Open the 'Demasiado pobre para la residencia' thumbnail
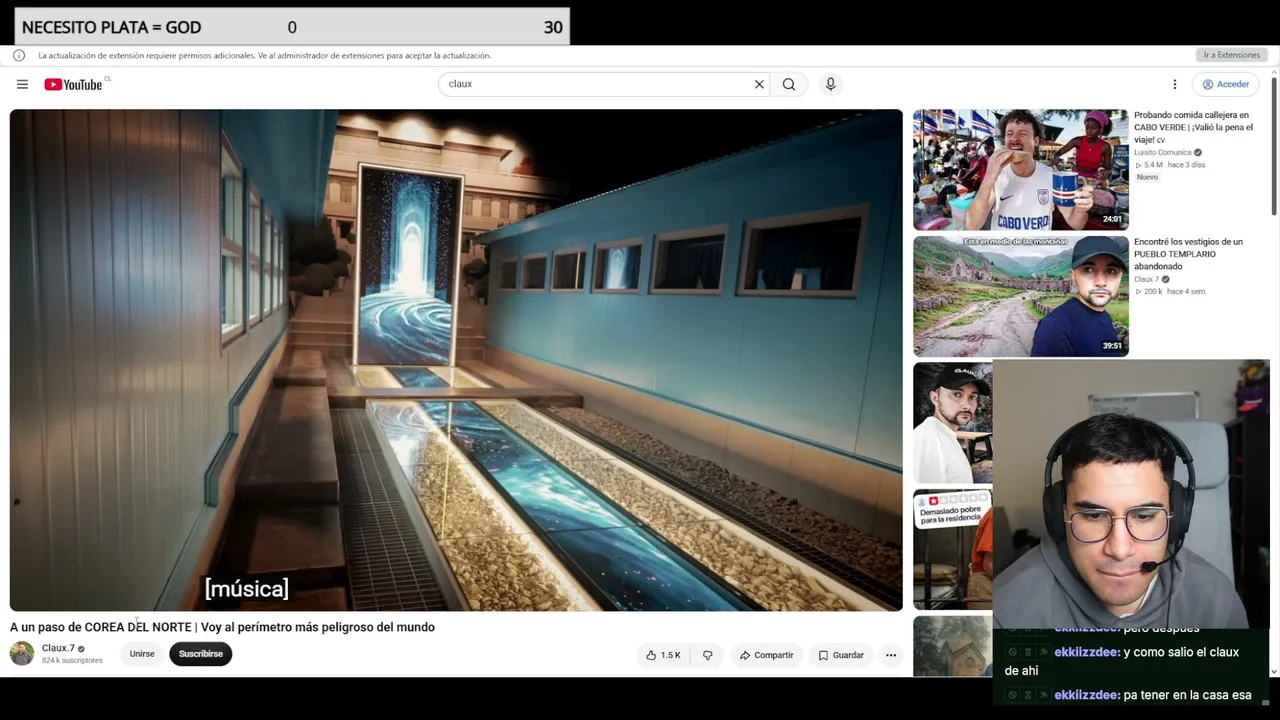The image size is (1280, 720). pos(953,548)
